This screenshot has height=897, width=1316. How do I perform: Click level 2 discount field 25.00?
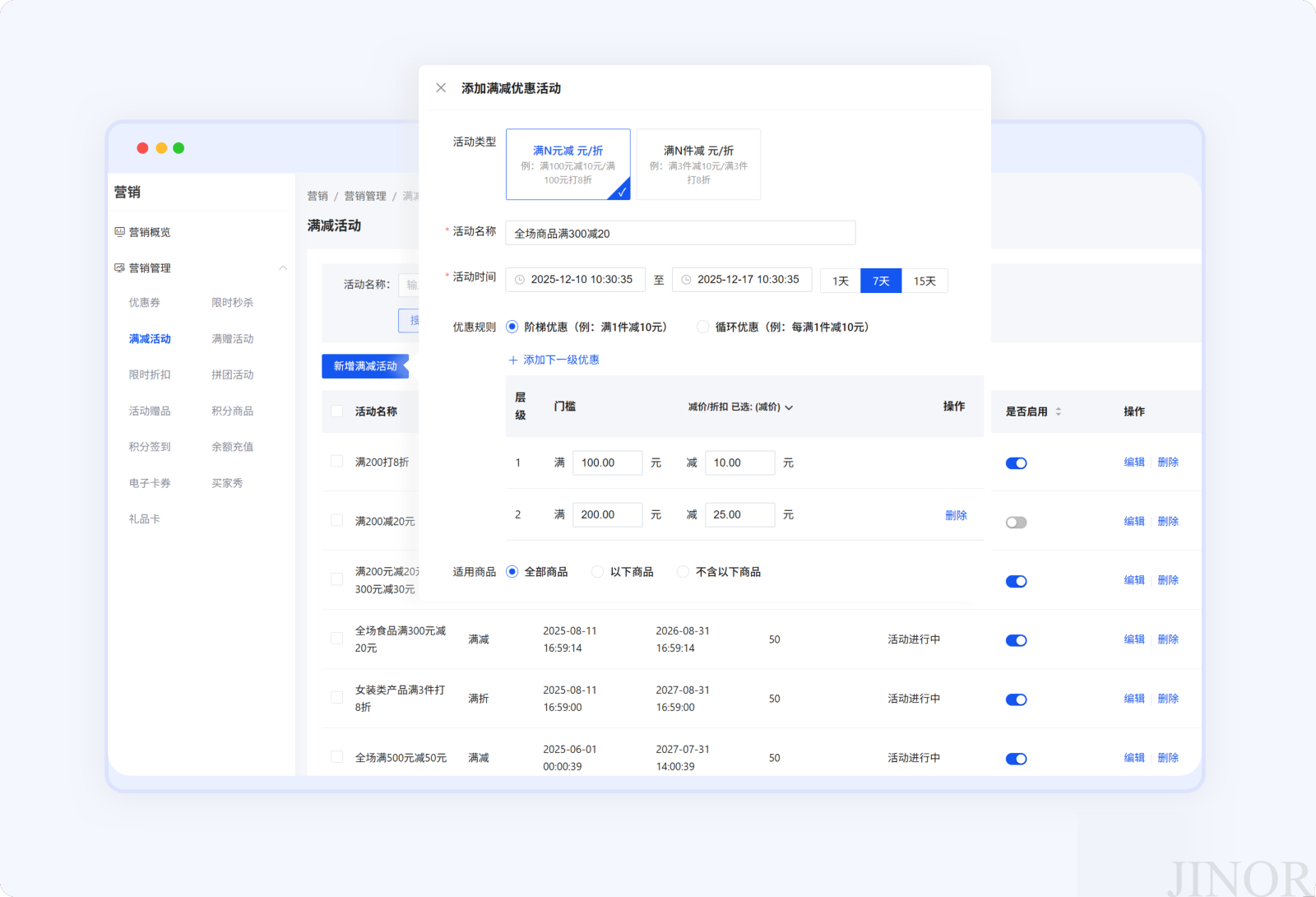[x=739, y=515]
